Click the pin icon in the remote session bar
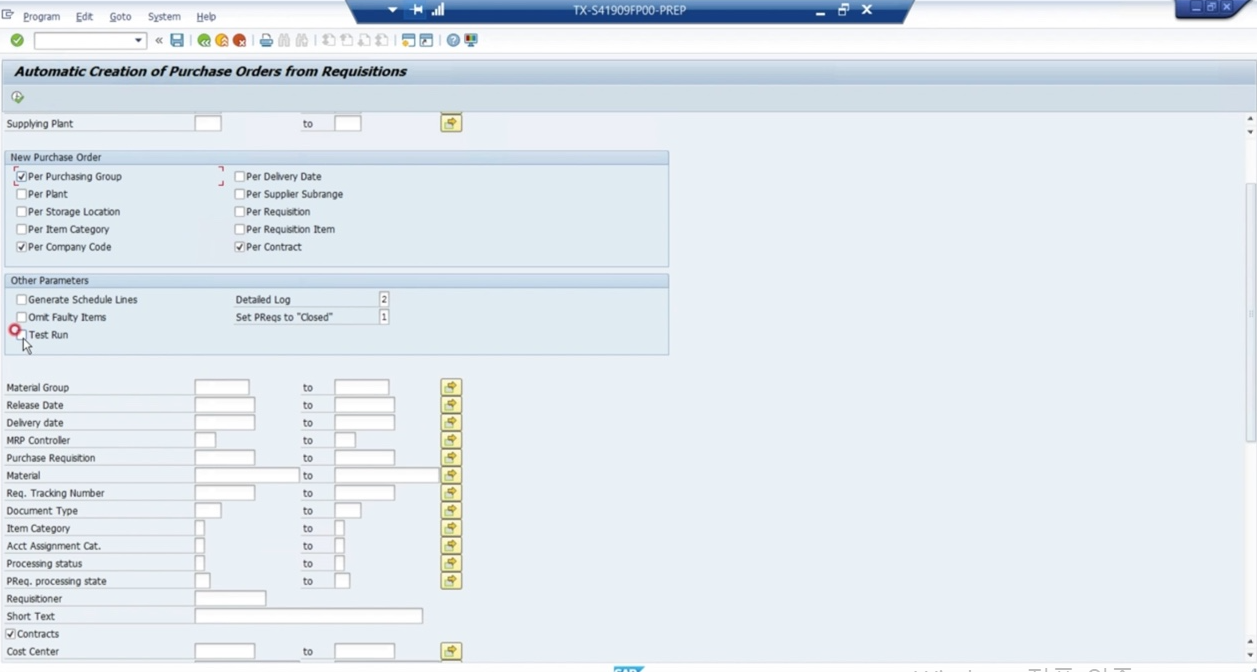 pyautogui.click(x=417, y=10)
